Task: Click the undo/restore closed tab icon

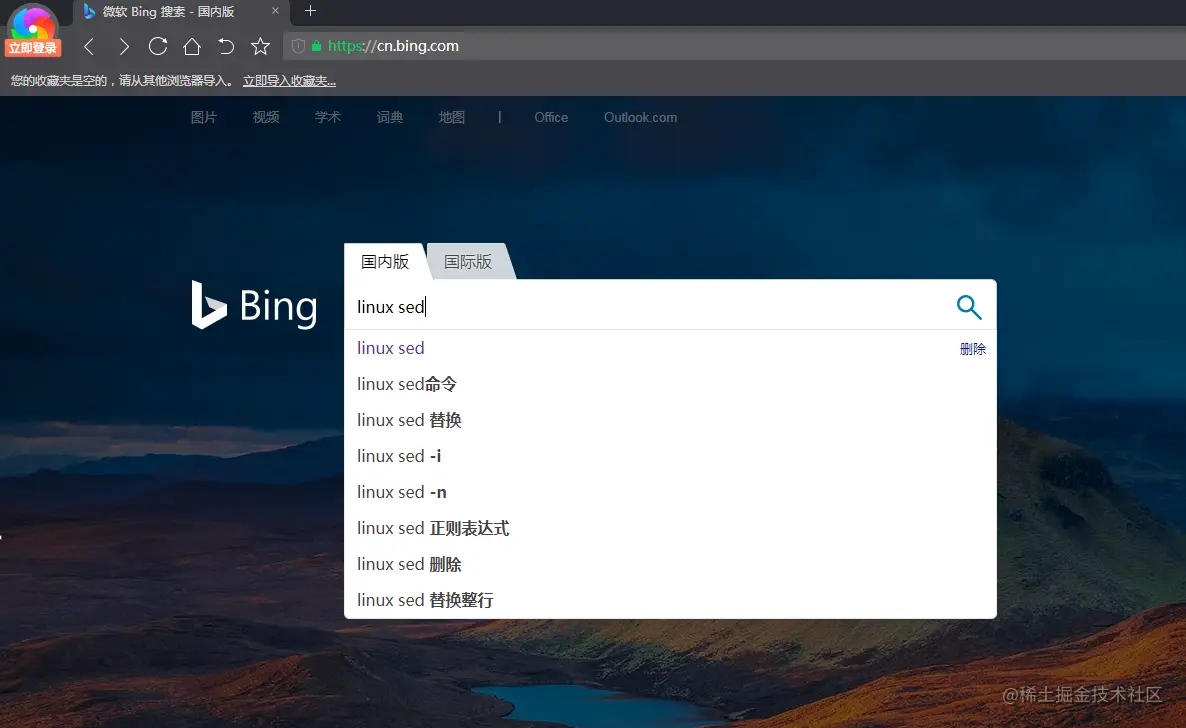Action: pyautogui.click(x=225, y=47)
